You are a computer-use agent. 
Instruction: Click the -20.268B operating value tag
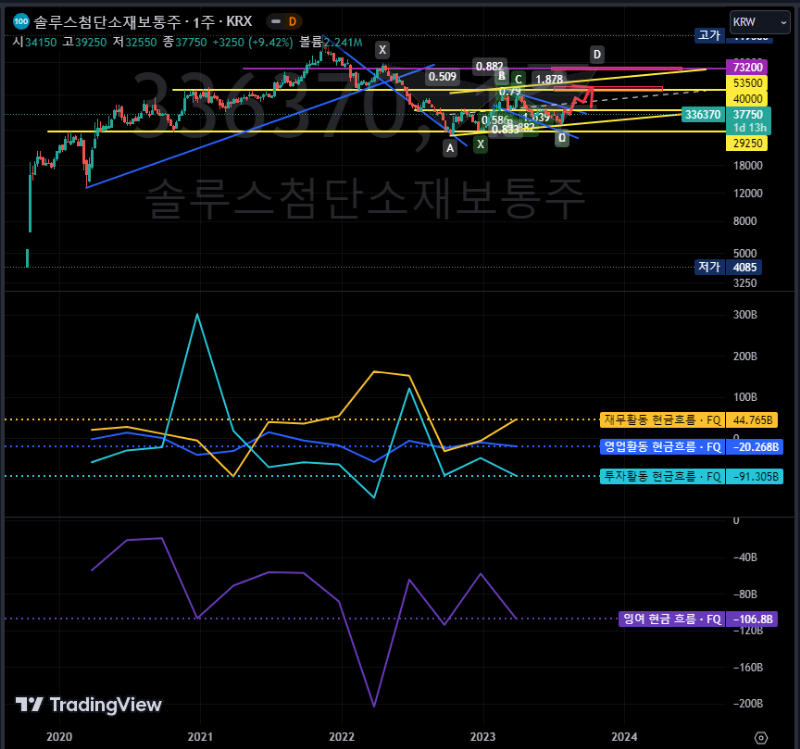755,447
